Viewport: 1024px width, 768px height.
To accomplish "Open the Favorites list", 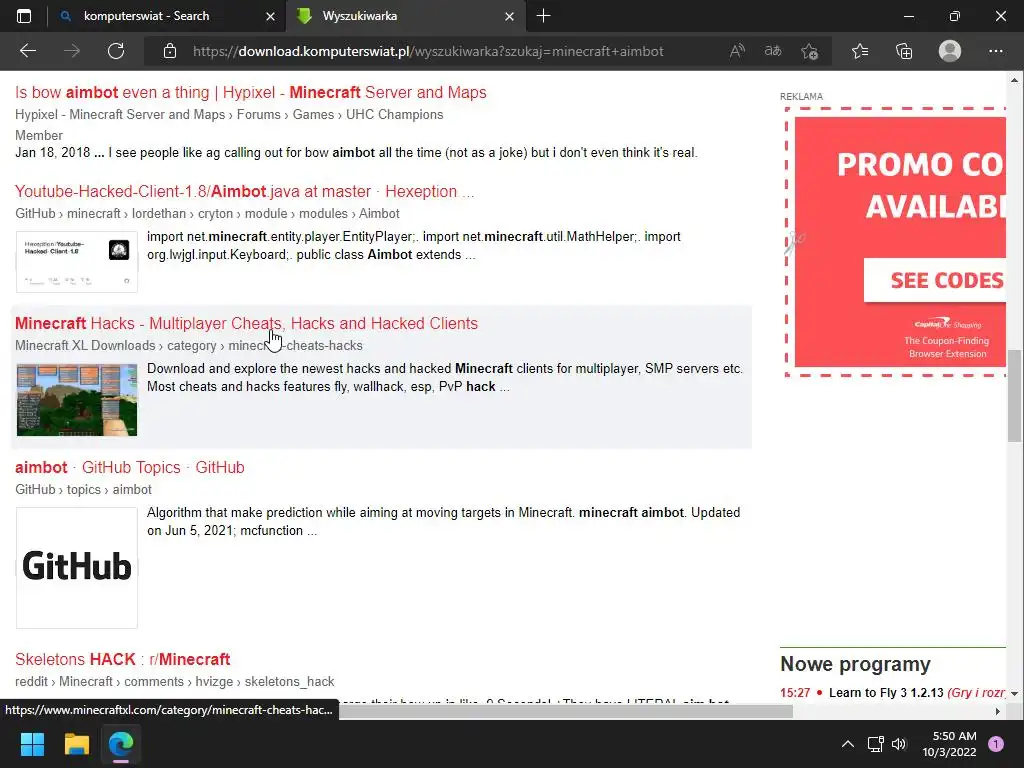I will [859, 51].
